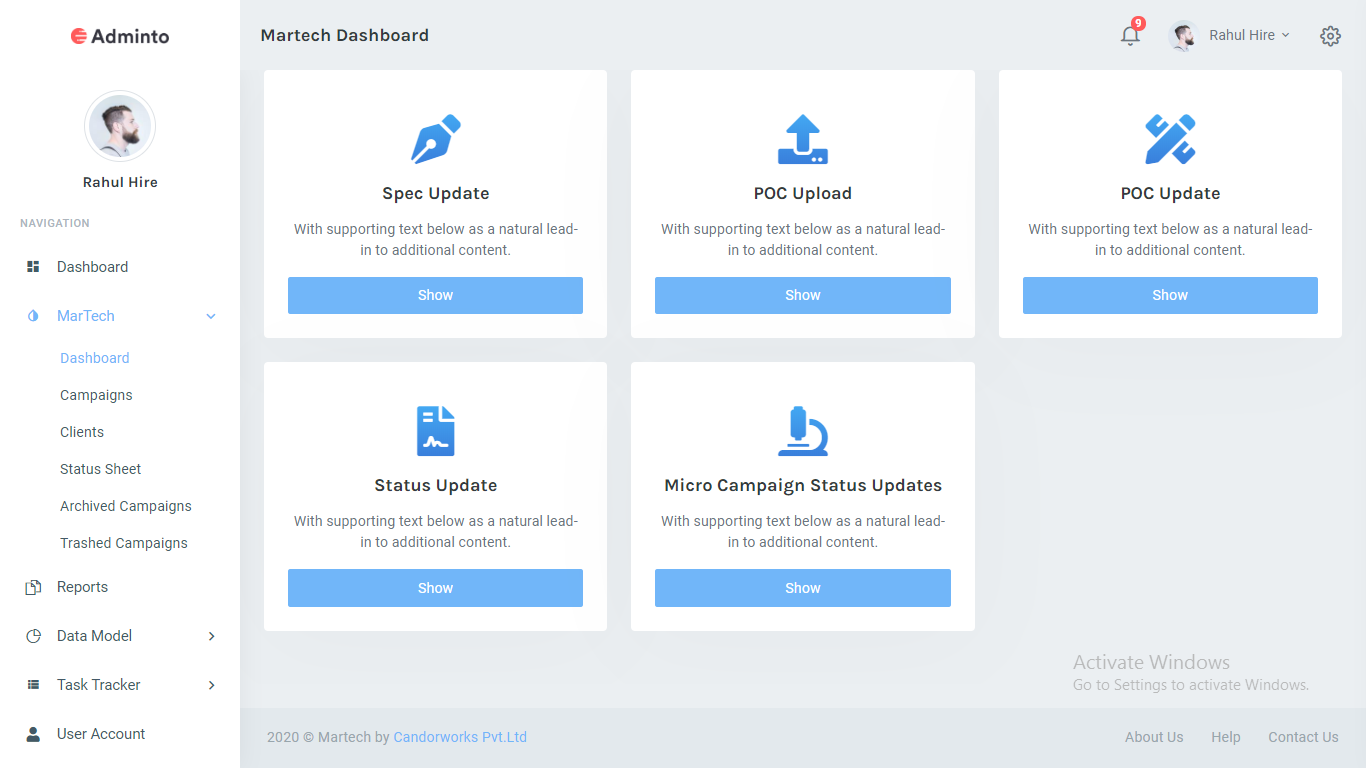Go to Archived Campaigns

125,506
